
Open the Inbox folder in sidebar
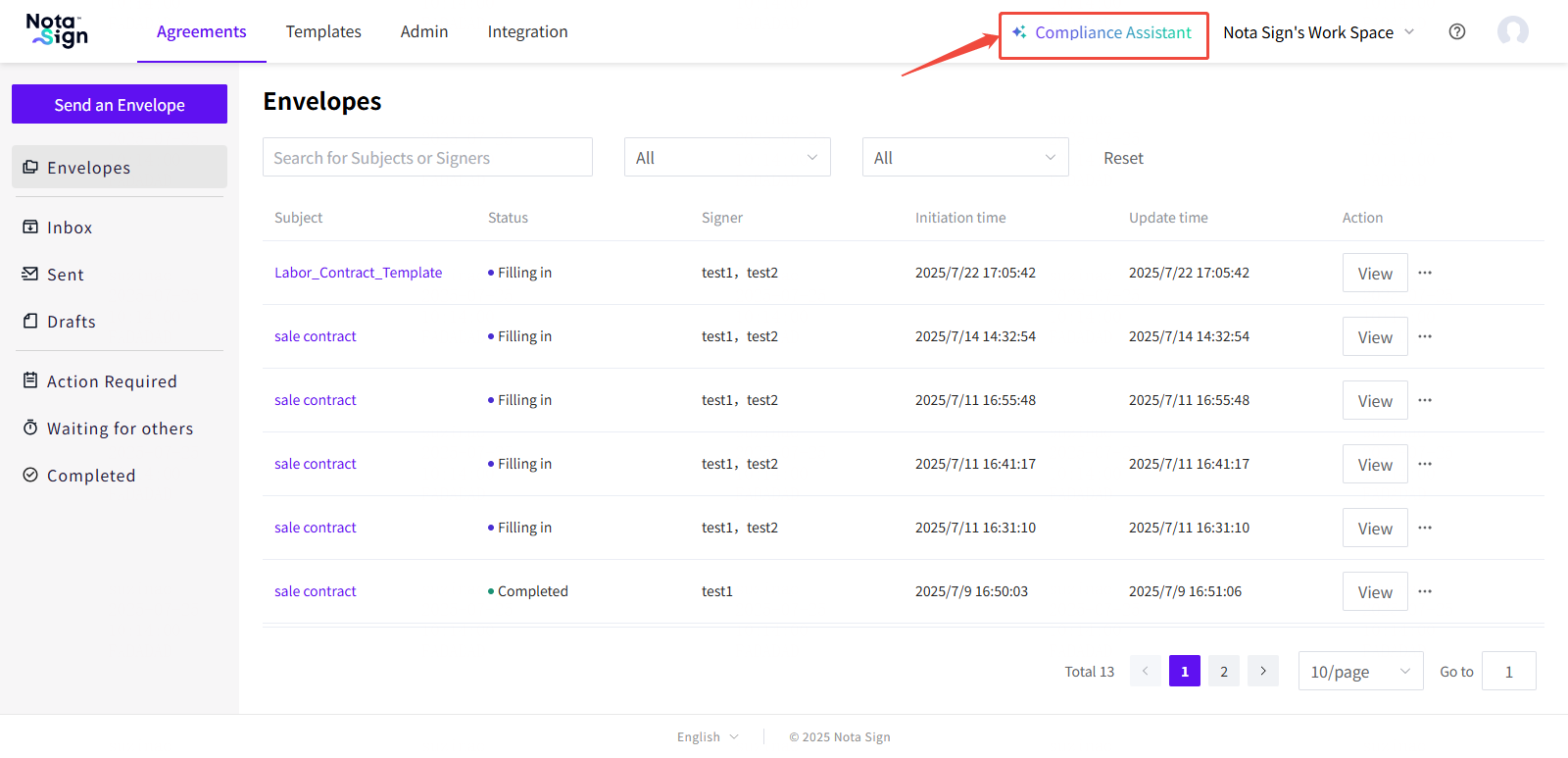click(x=69, y=227)
